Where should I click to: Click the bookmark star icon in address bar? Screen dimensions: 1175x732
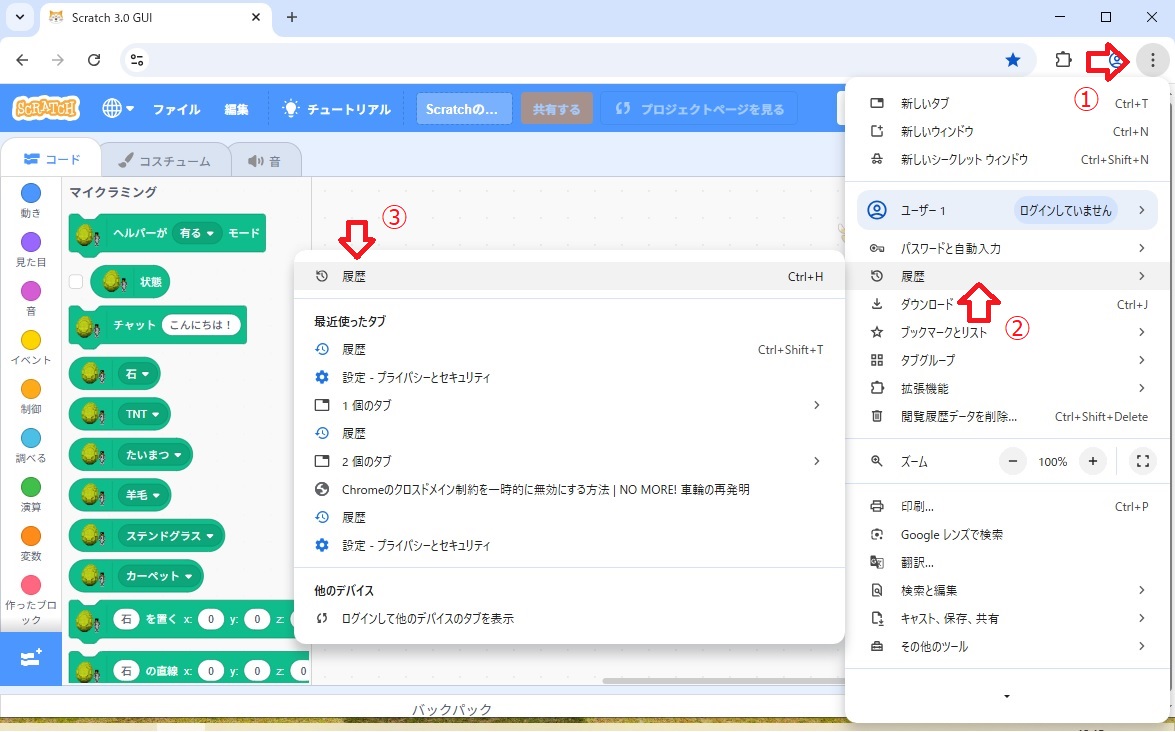click(x=1013, y=60)
